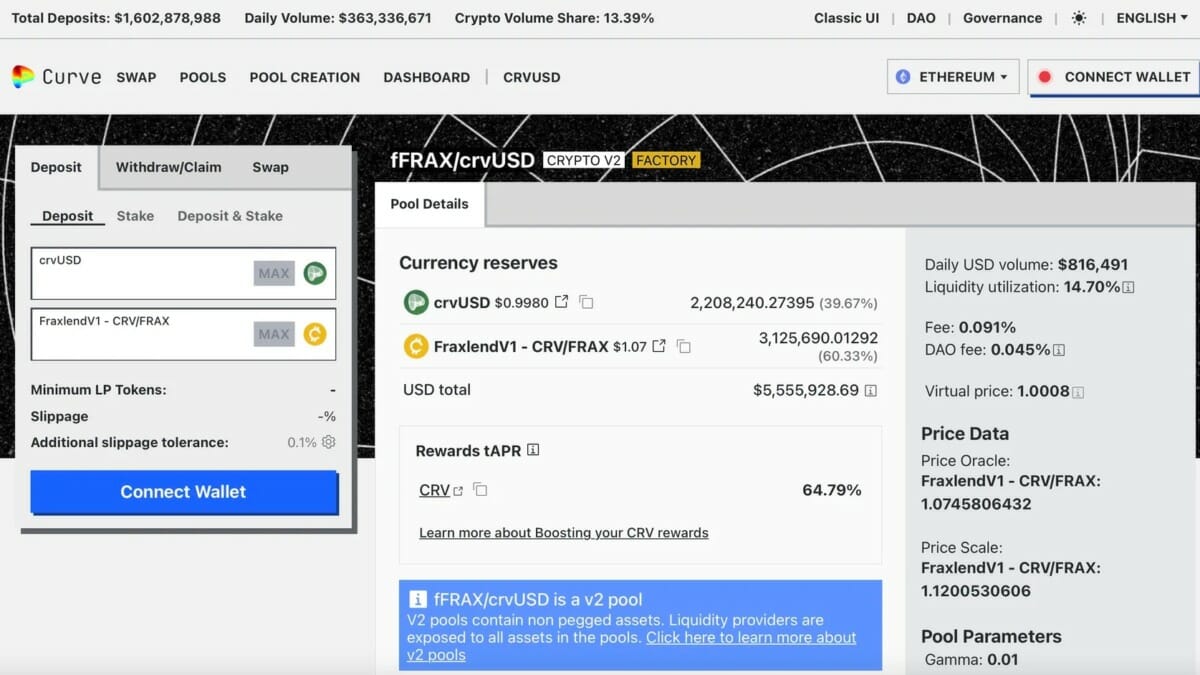Open Learn more about Boosting CRV rewards
The image size is (1200, 675).
(x=564, y=533)
